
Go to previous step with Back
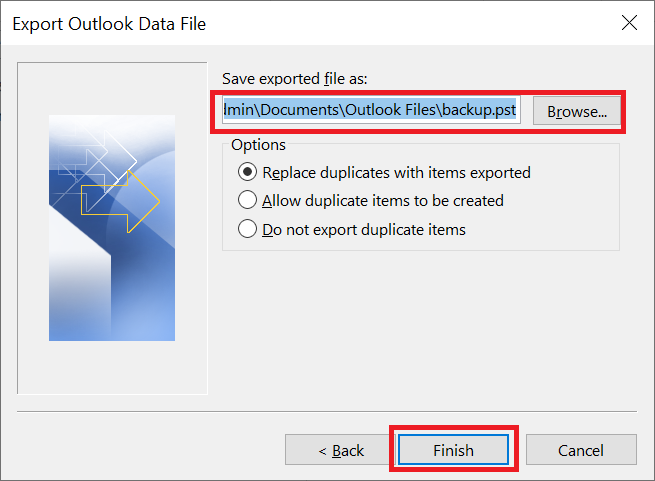[x=341, y=450]
